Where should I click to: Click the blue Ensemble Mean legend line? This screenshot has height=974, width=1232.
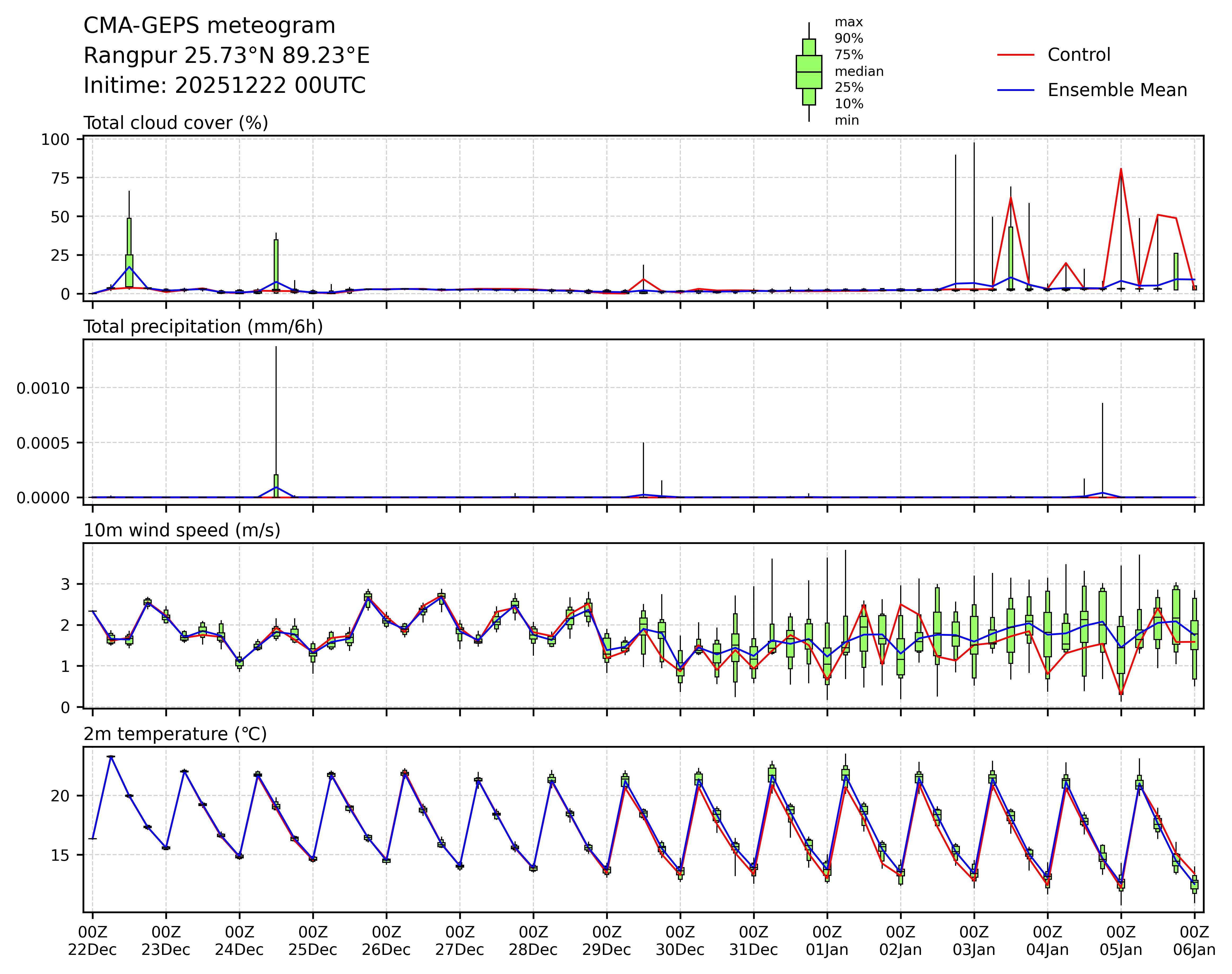coord(1015,90)
